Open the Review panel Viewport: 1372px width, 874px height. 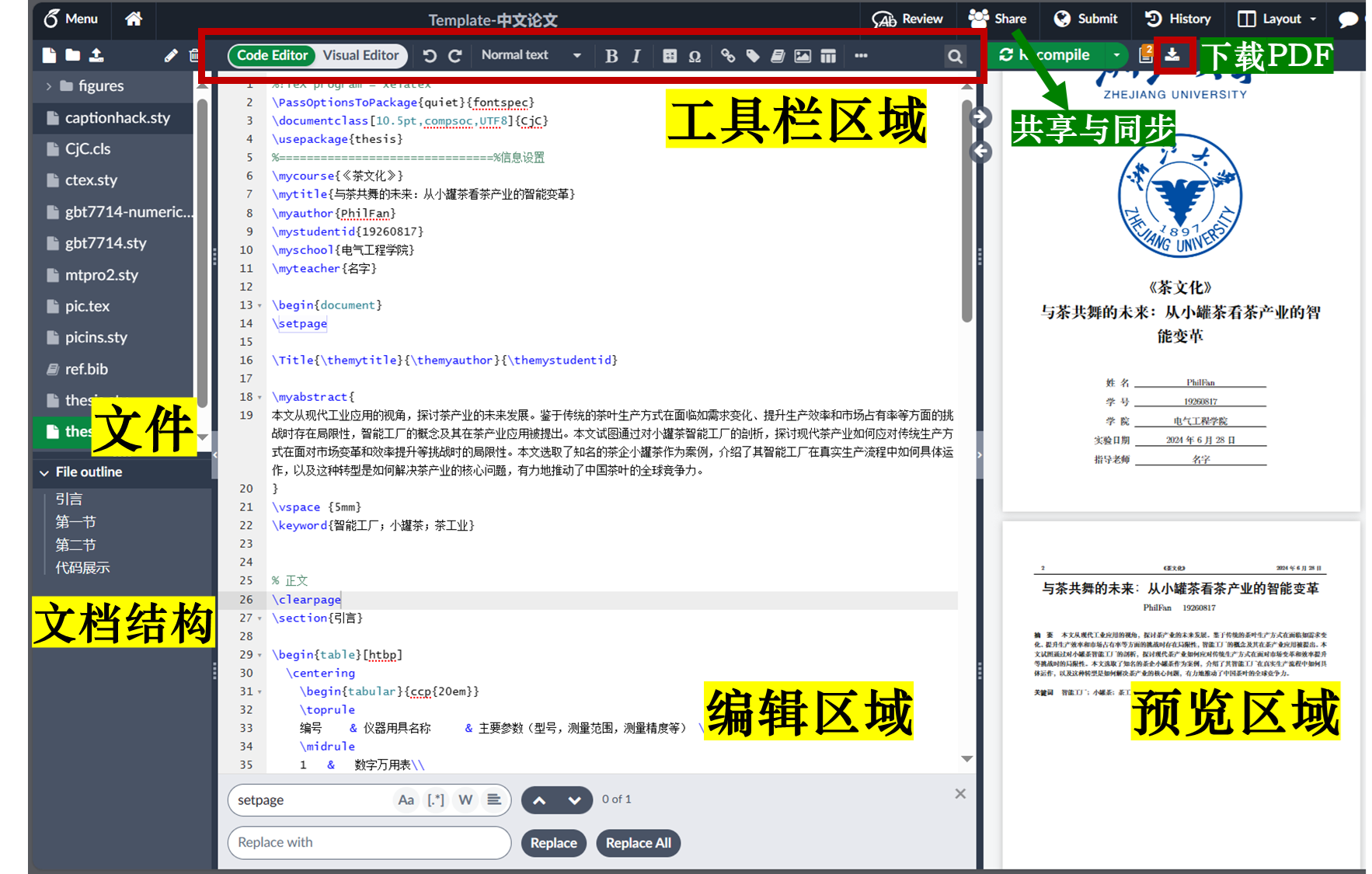point(907,19)
